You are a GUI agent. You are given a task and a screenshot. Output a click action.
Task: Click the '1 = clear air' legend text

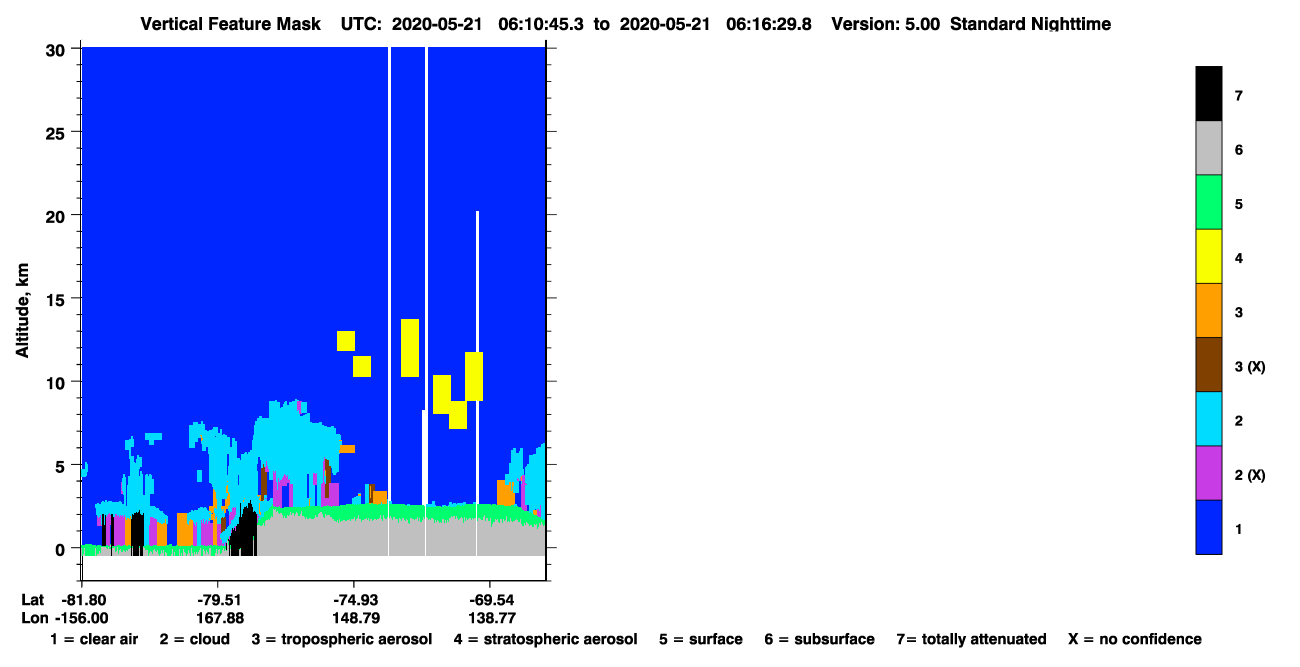[x=93, y=639]
